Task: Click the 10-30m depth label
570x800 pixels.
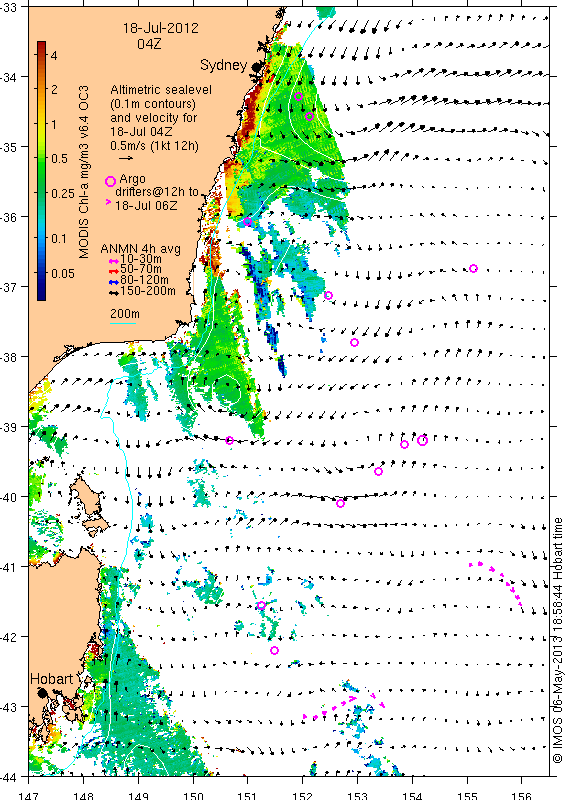Action: tap(141, 259)
